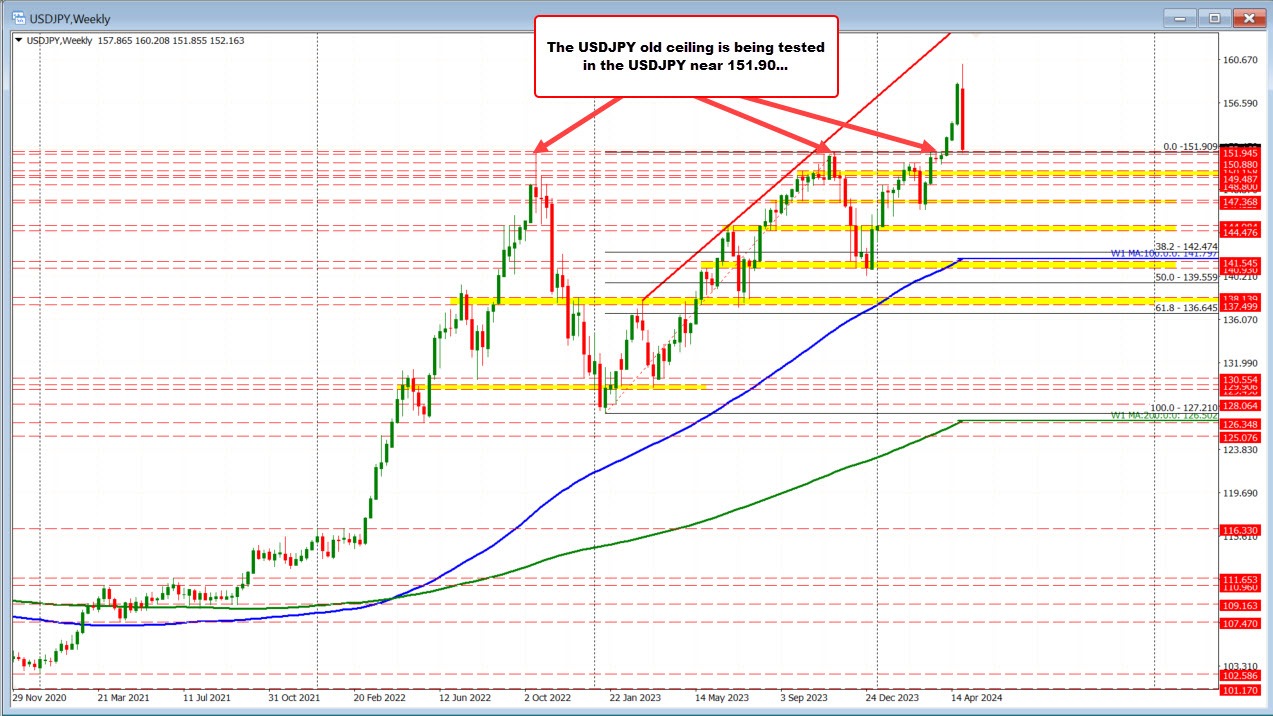Click the 109.163 red price label
Viewport: 1273px width, 716px height.
(x=1240, y=605)
